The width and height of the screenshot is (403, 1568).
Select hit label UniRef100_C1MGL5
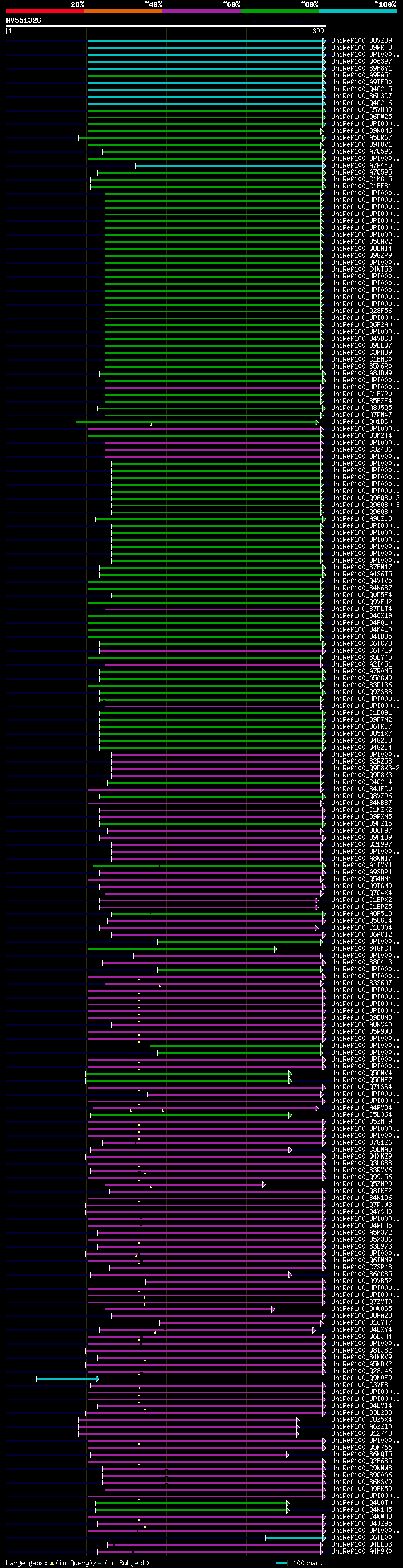361,180
